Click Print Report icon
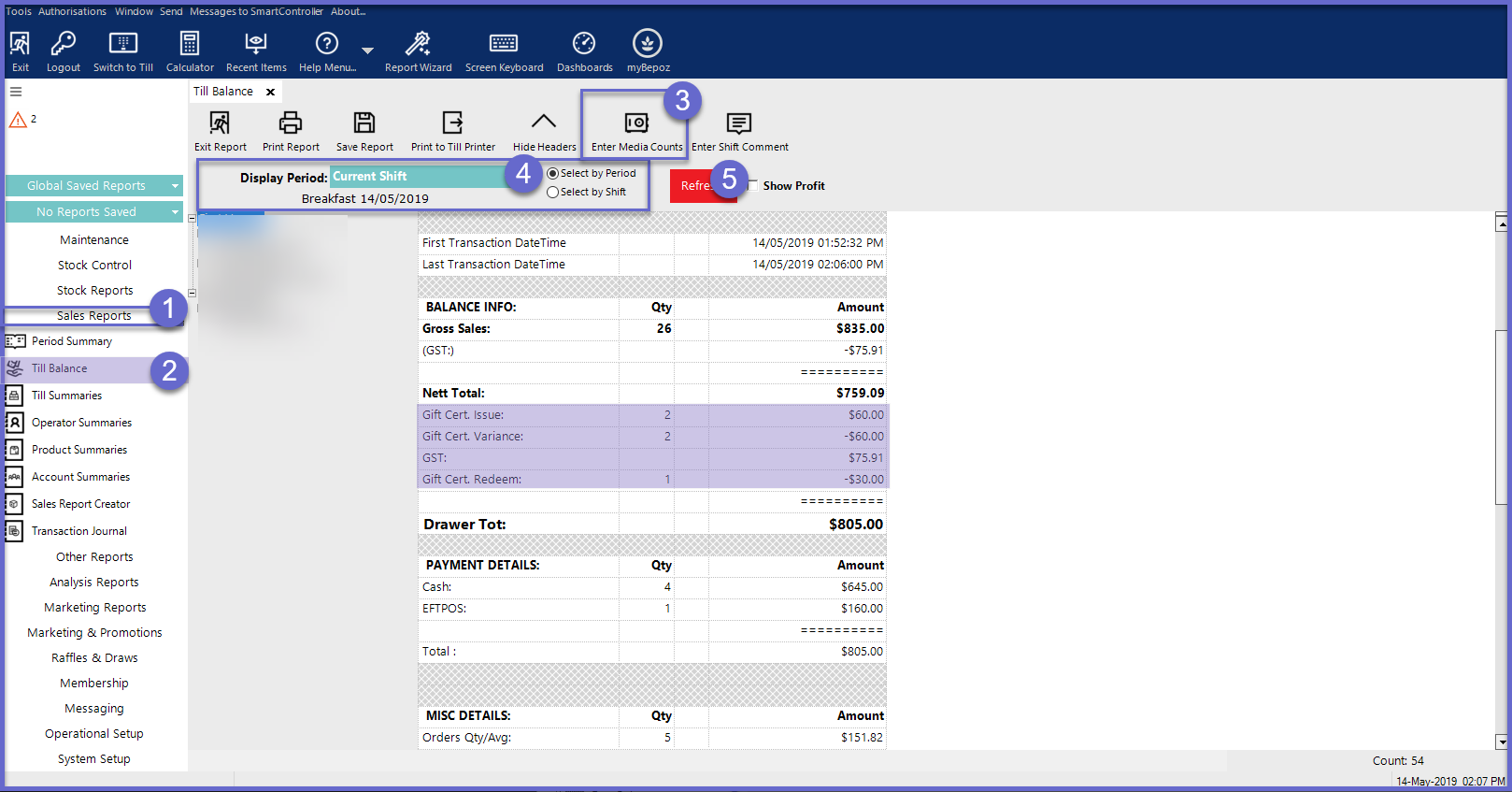 click(291, 123)
